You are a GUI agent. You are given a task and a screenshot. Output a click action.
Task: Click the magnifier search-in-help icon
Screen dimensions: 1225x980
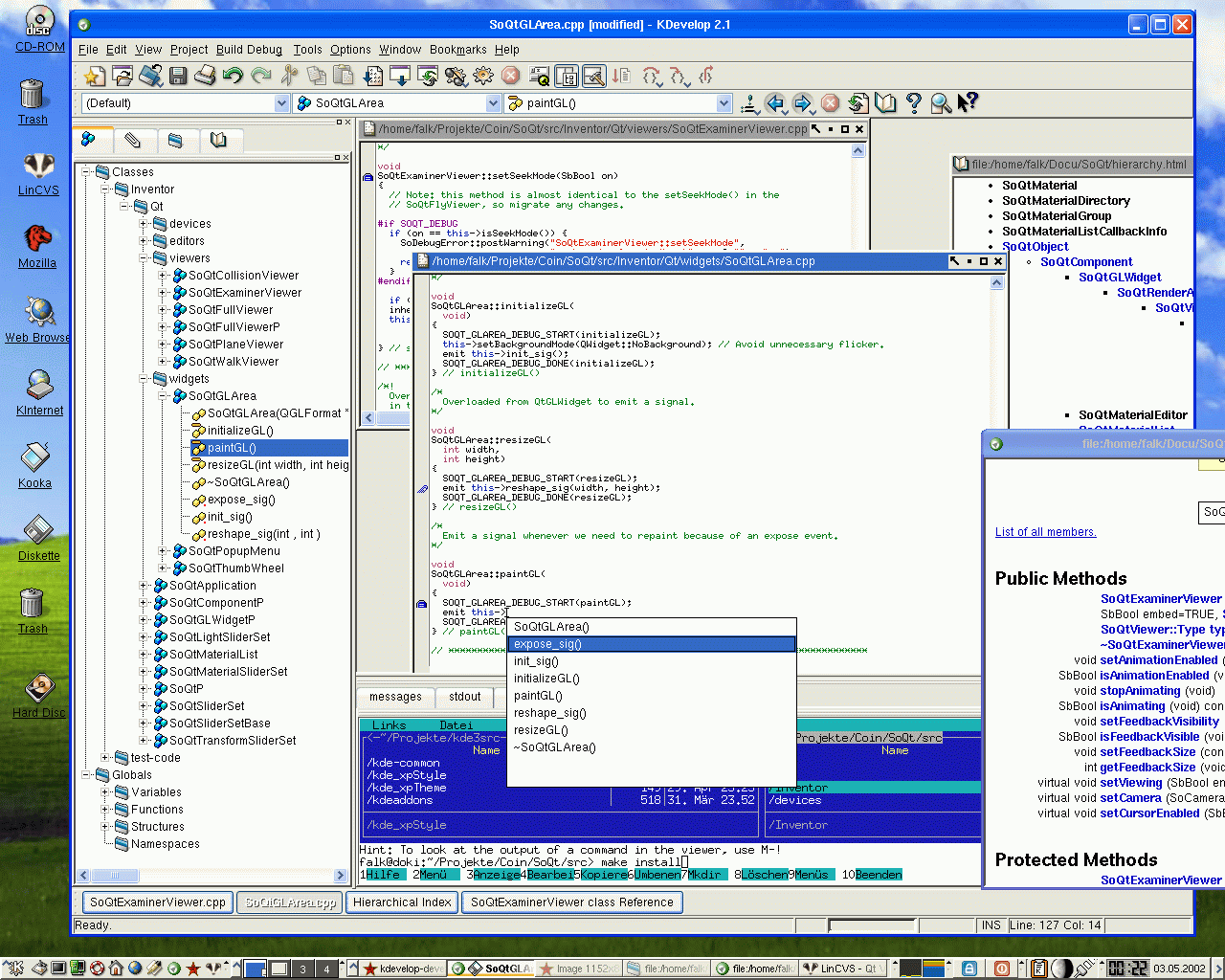[941, 102]
